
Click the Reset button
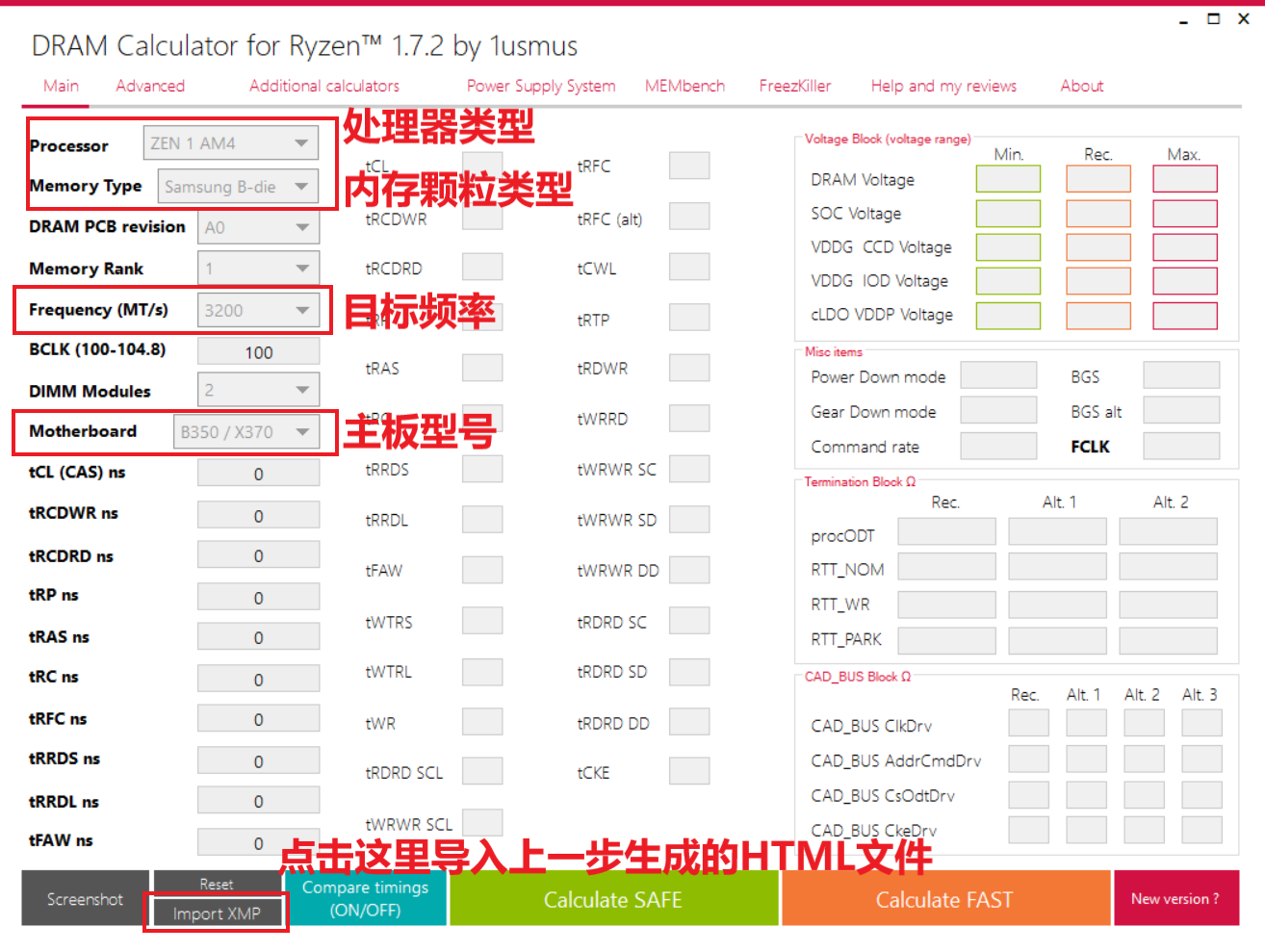(217, 883)
